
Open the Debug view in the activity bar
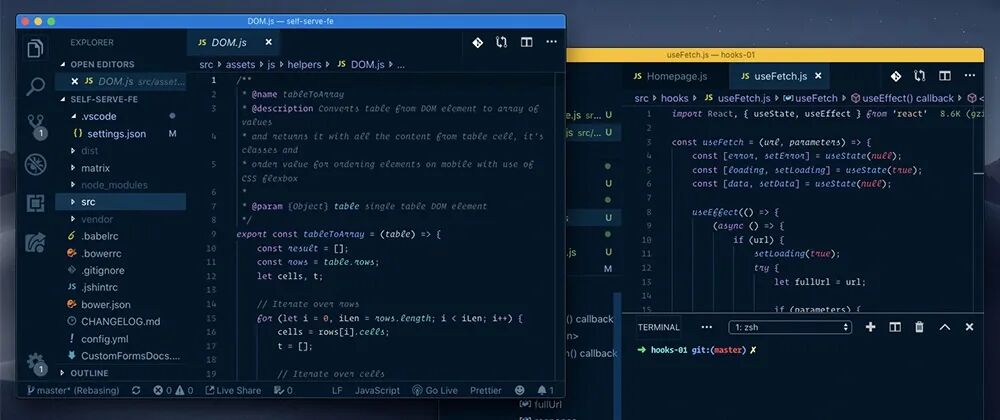coord(35,164)
